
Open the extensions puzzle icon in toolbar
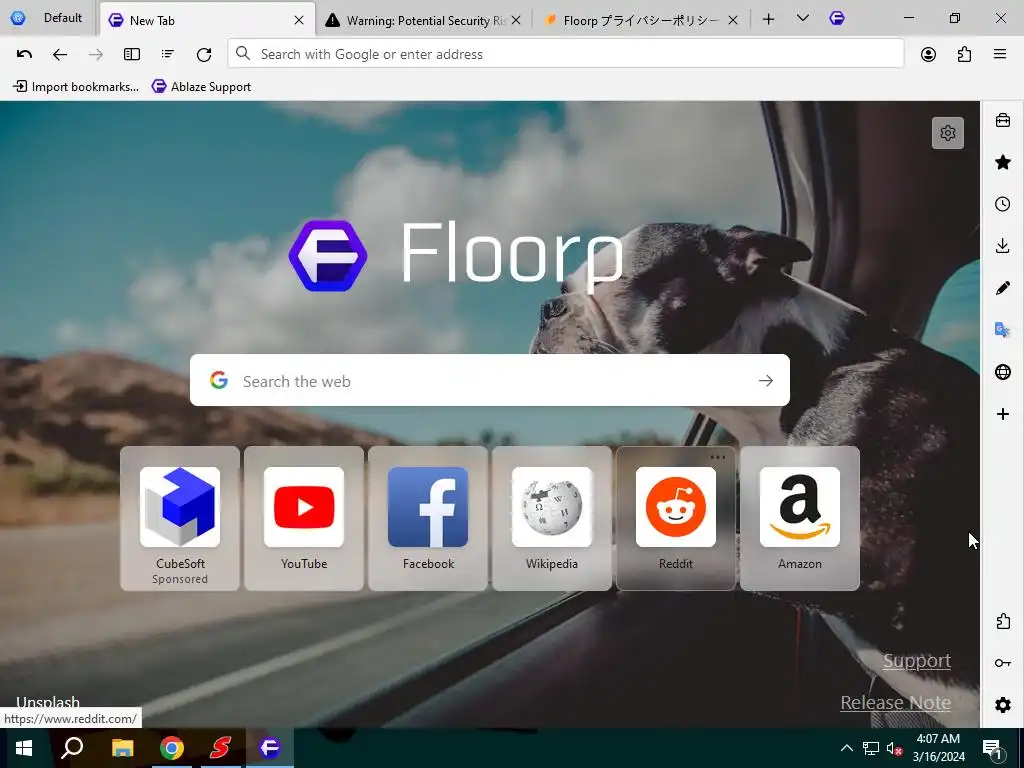click(964, 54)
